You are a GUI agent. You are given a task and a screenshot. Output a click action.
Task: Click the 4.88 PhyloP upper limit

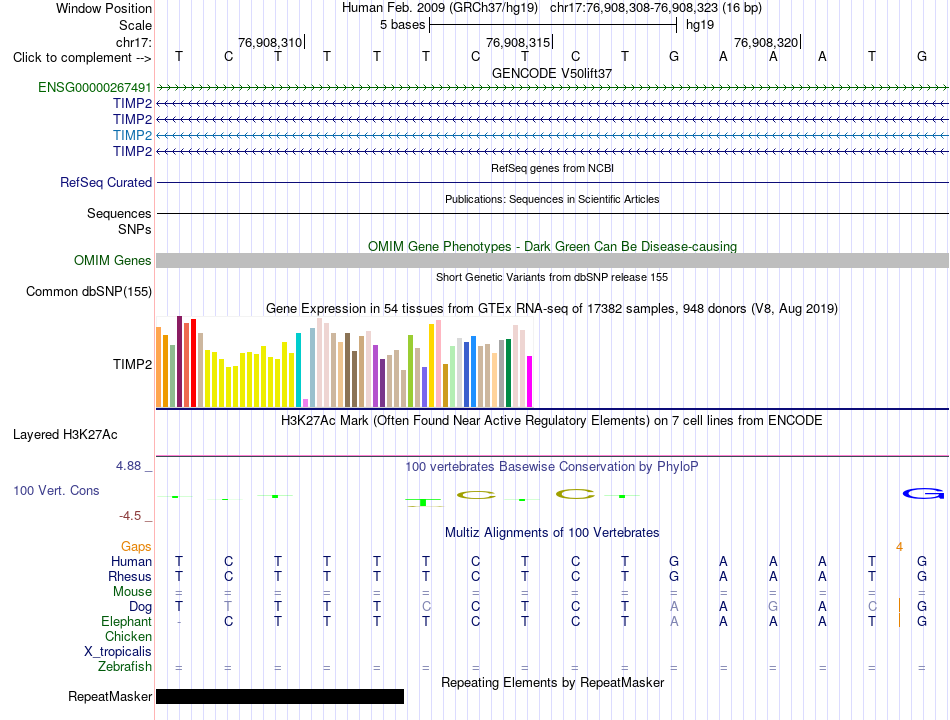click(x=128, y=466)
